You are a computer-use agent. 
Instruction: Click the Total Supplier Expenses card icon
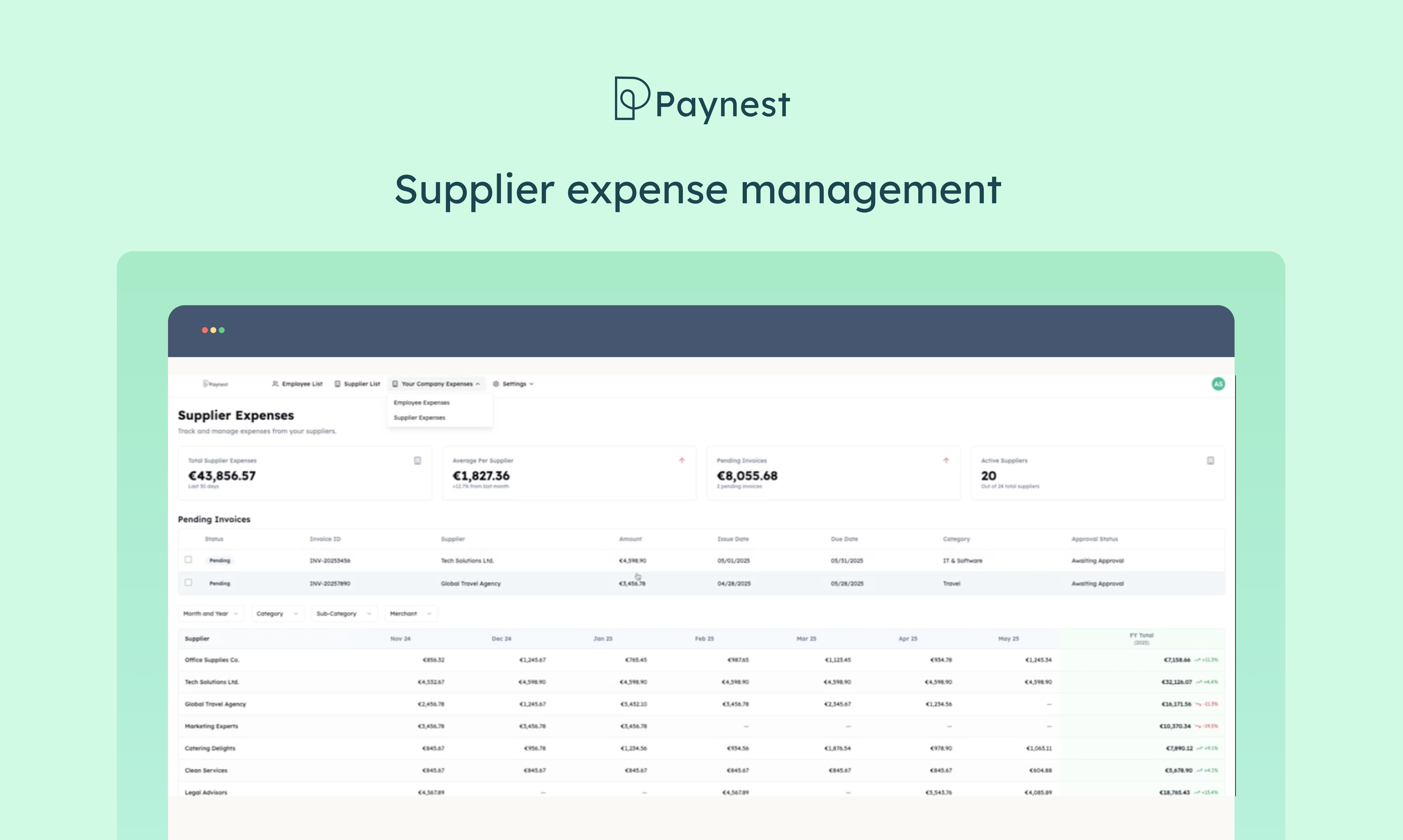tap(418, 461)
